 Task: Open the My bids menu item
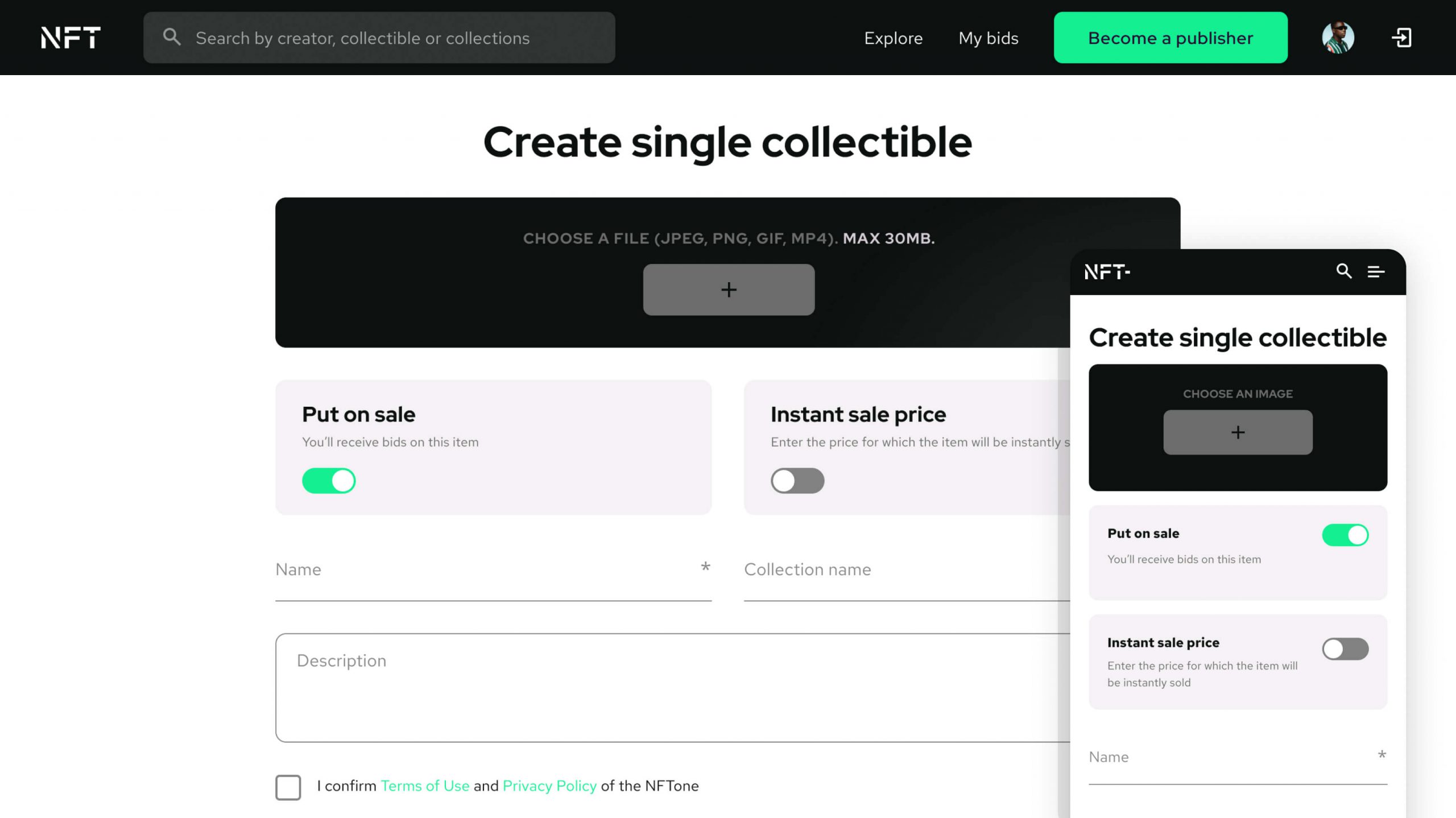tap(988, 38)
